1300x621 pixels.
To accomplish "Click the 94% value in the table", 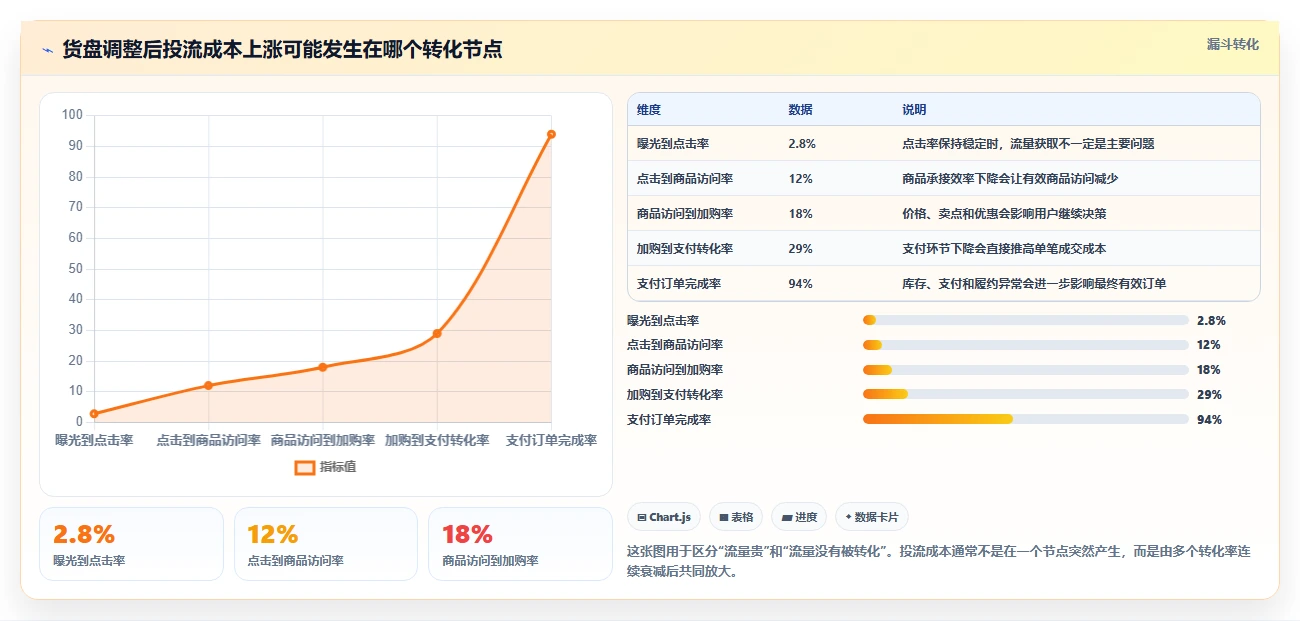I will point(800,284).
